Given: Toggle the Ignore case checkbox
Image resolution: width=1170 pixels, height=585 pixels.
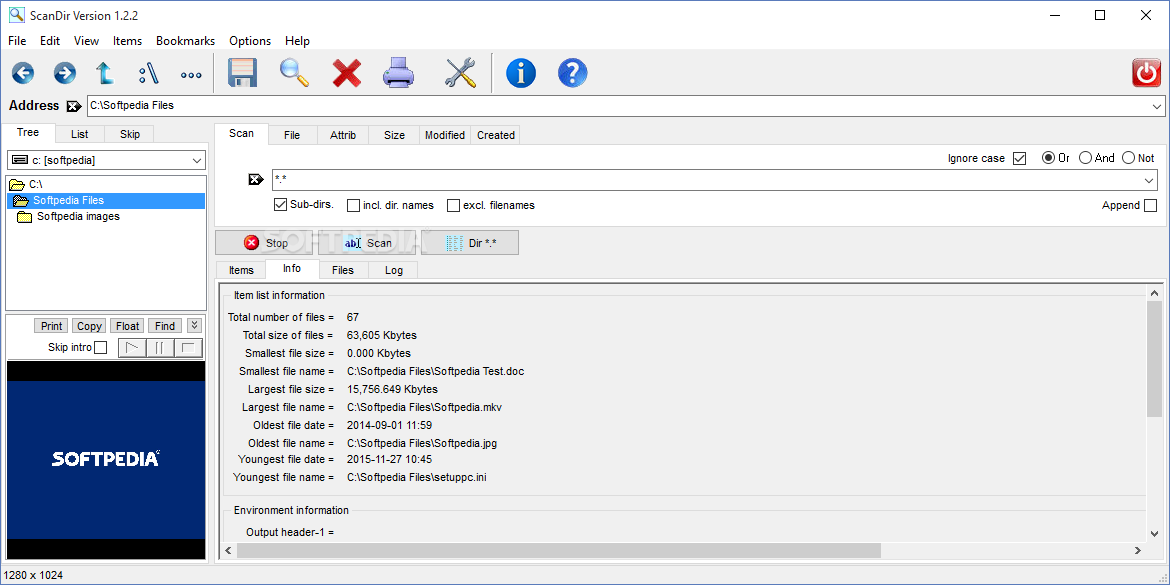Looking at the screenshot, I should coord(1020,158).
